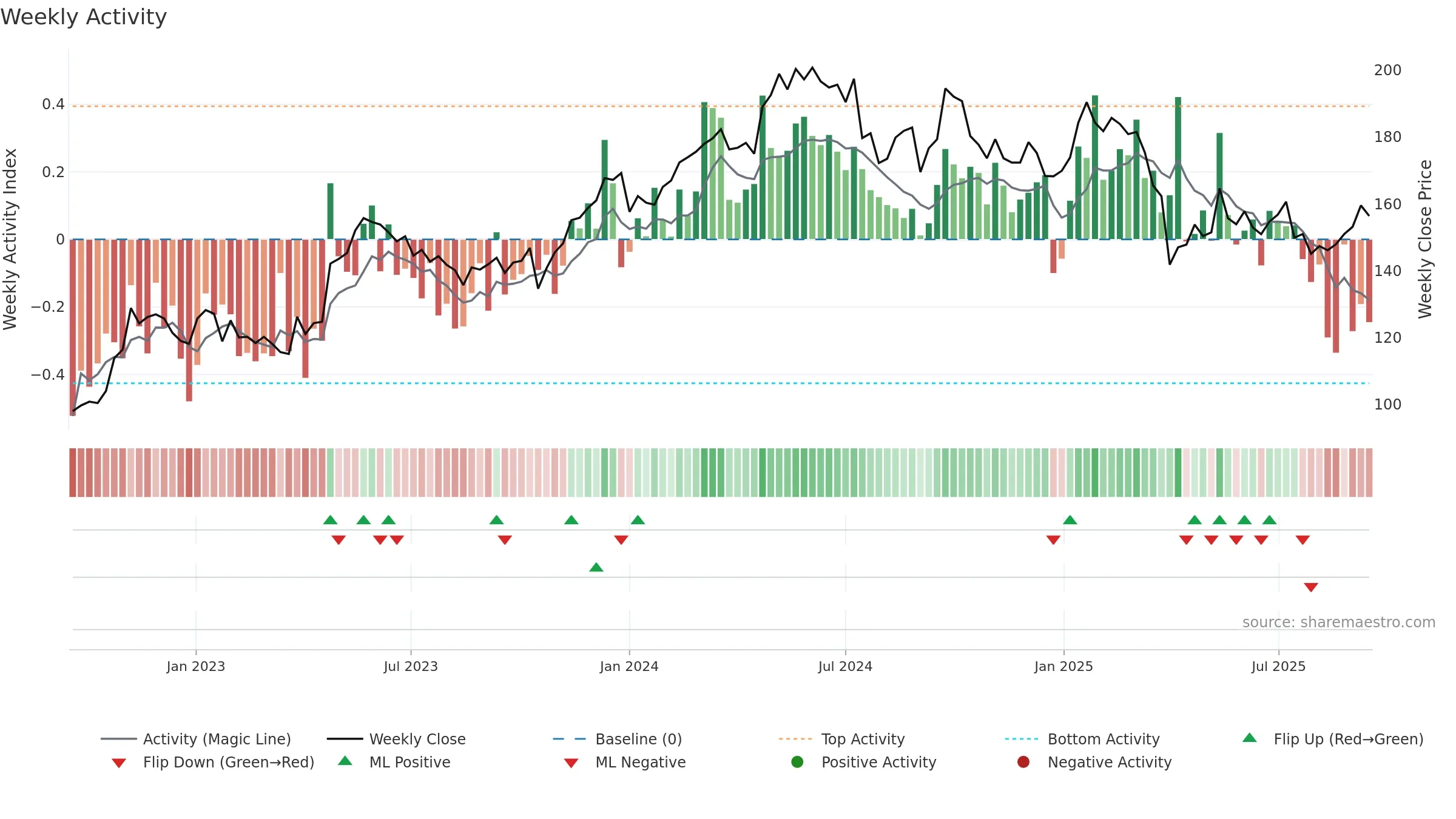The width and height of the screenshot is (1456, 819).
Task: Click the Bottom Activity legend item
Action: [x=1082, y=739]
